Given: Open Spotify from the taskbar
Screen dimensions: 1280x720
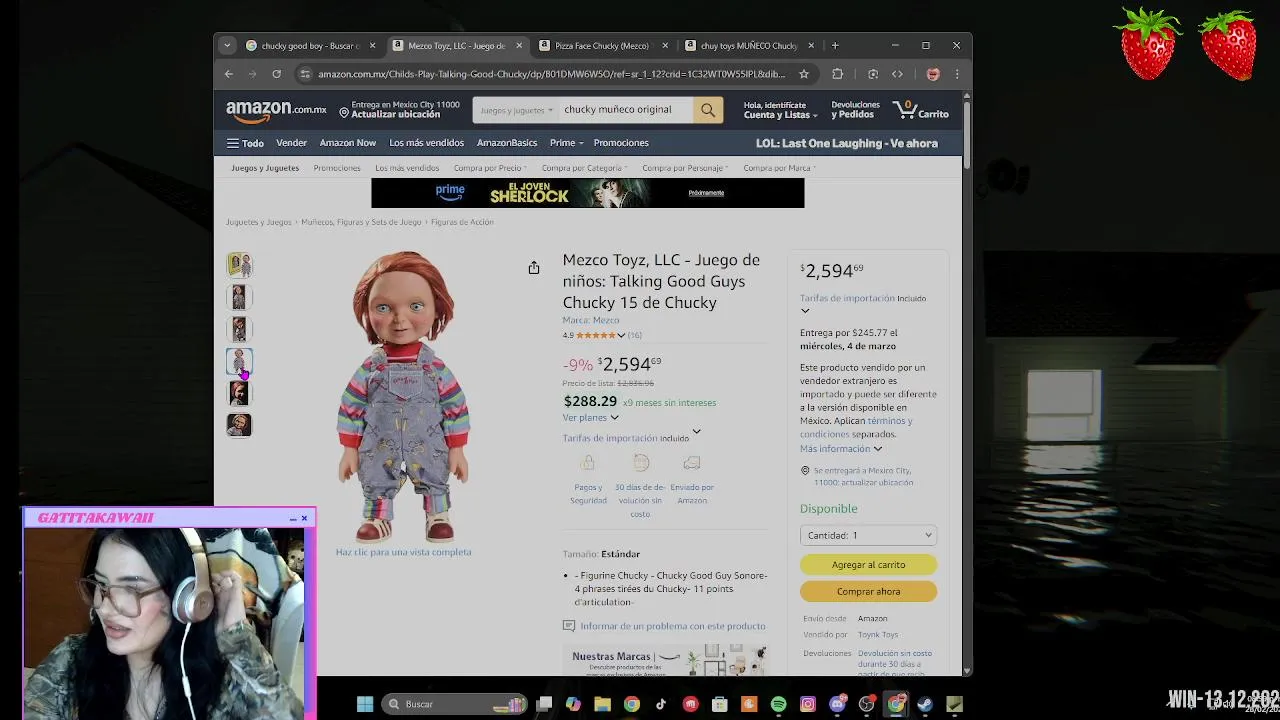Looking at the screenshot, I should click(779, 704).
